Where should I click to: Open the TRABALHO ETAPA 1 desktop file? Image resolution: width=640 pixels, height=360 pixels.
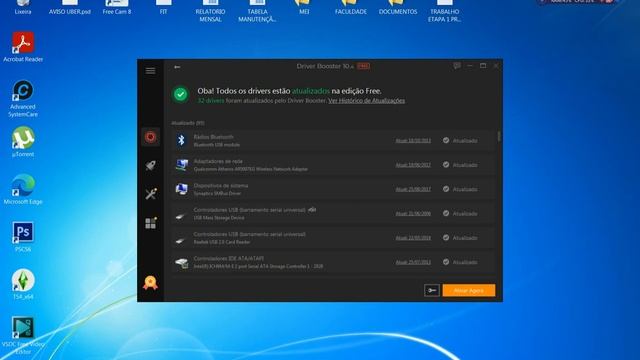click(x=444, y=11)
